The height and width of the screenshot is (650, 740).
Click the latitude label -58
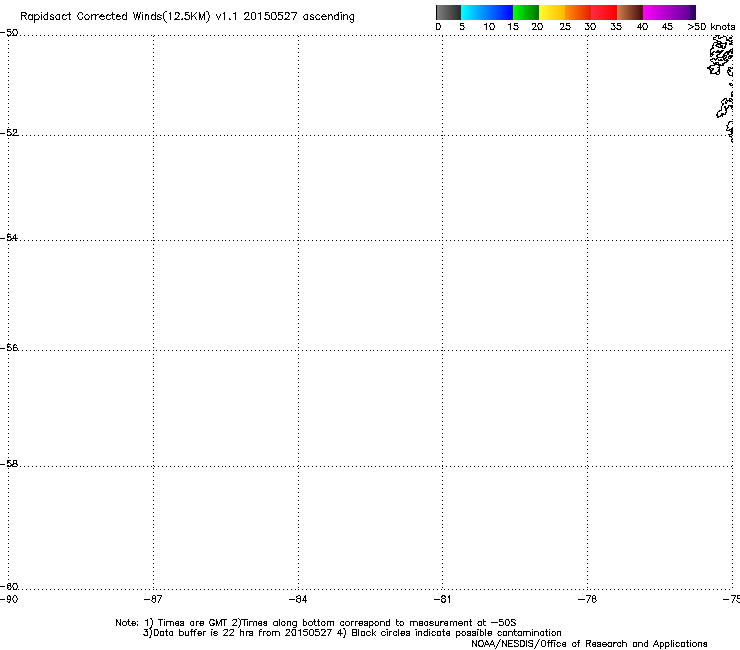pos(9,464)
